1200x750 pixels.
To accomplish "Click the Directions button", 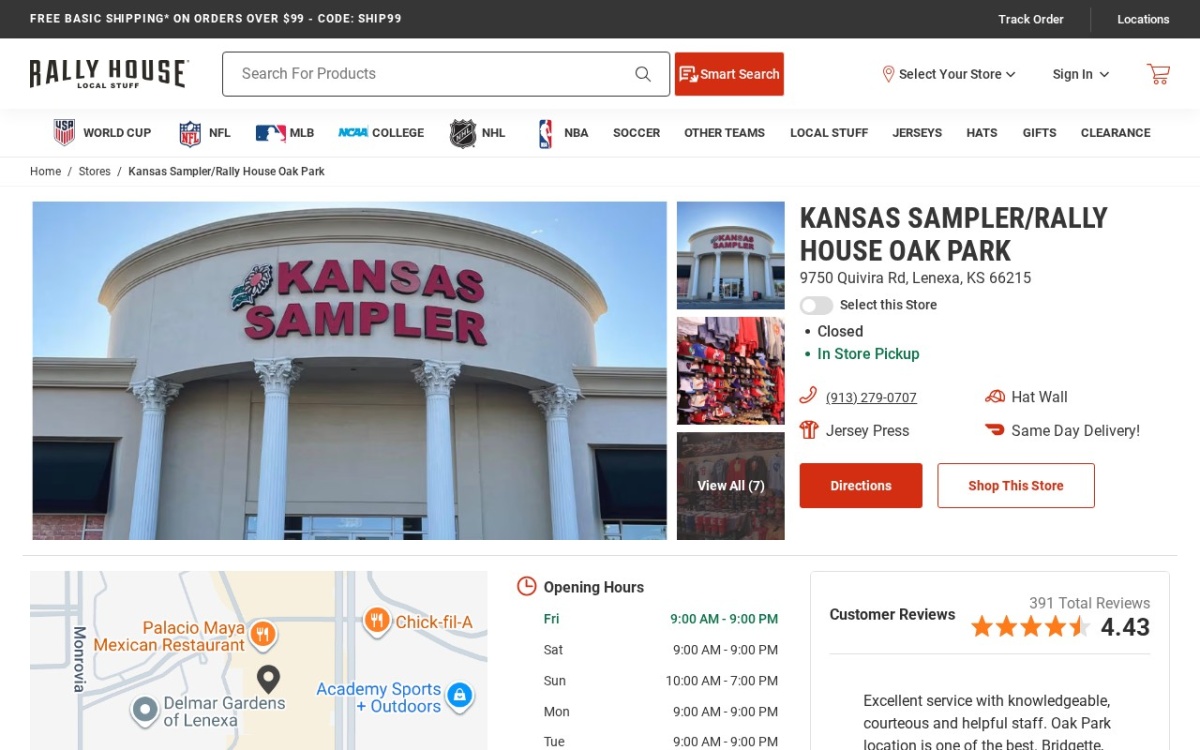I will pyautogui.click(x=861, y=486).
